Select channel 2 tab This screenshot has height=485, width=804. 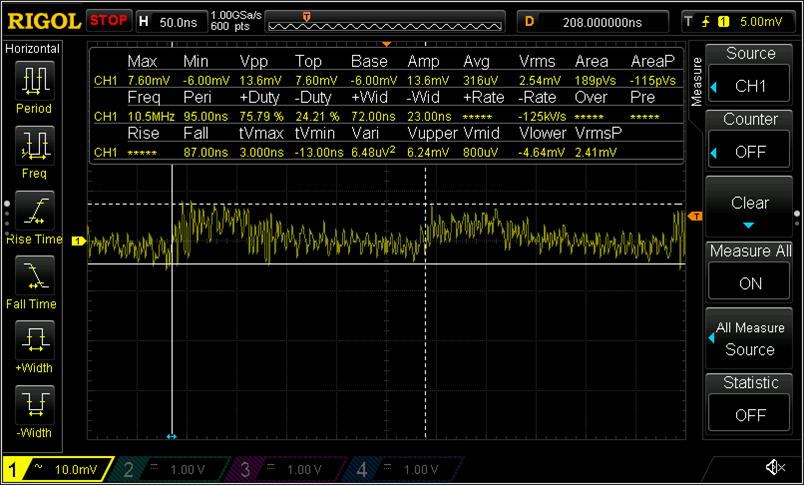point(163,469)
